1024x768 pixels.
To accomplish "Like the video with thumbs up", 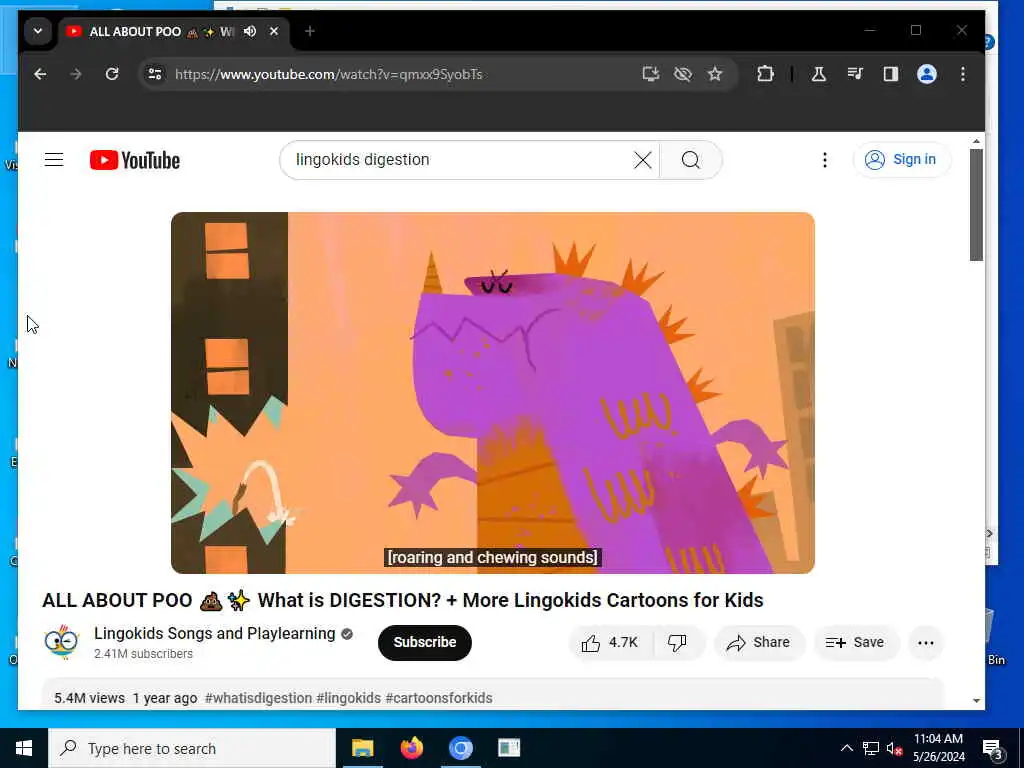I will point(609,643).
